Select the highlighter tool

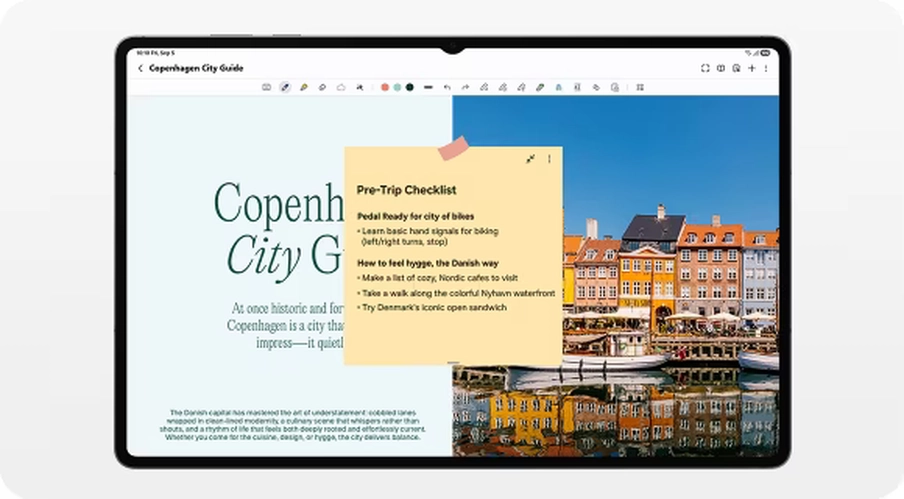tap(304, 88)
